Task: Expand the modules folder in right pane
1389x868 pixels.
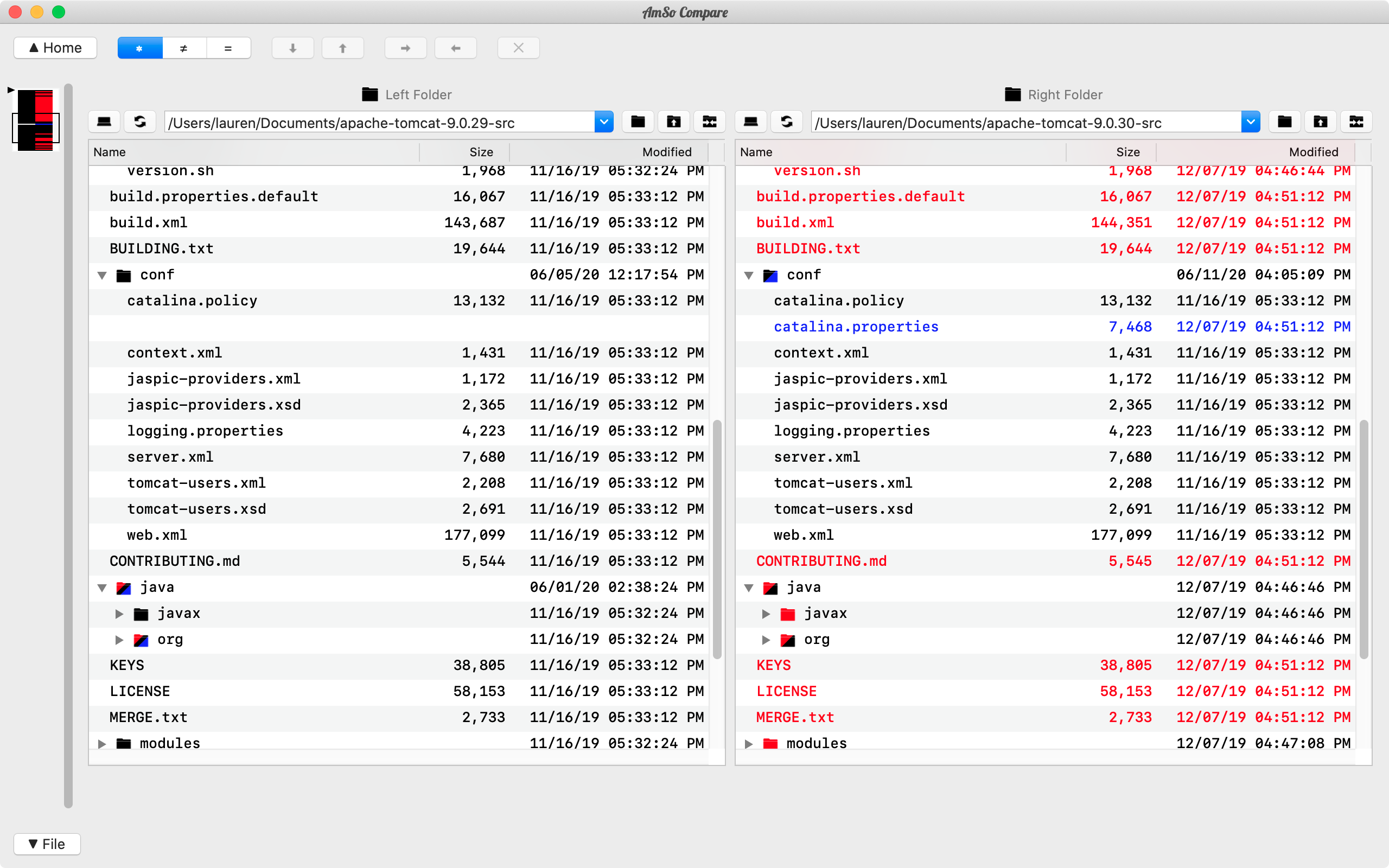Action: click(x=749, y=744)
